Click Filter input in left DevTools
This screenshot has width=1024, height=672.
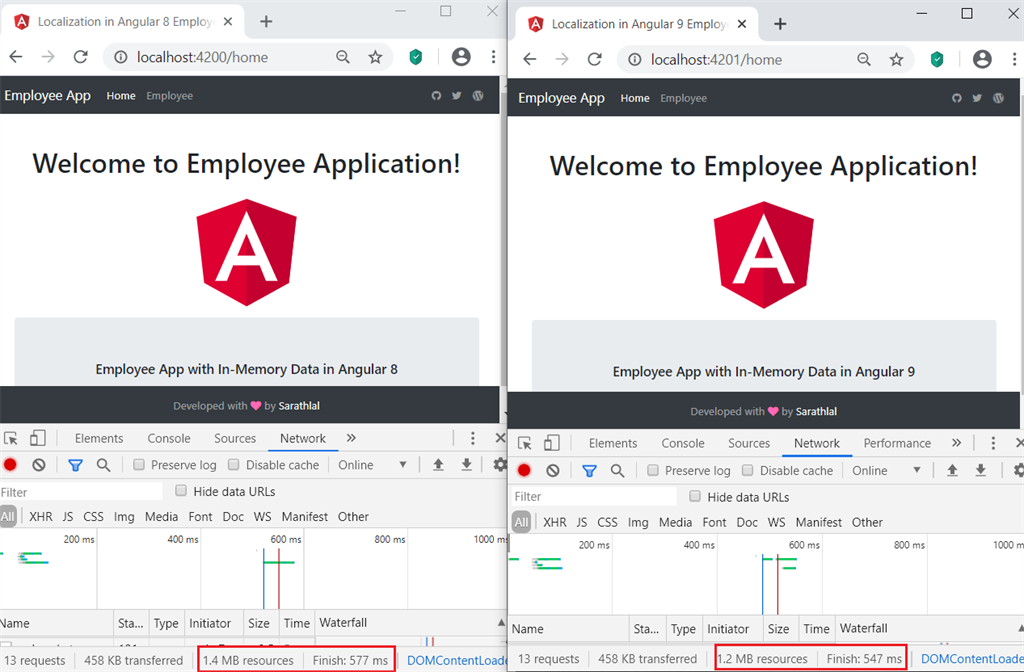click(x=81, y=492)
